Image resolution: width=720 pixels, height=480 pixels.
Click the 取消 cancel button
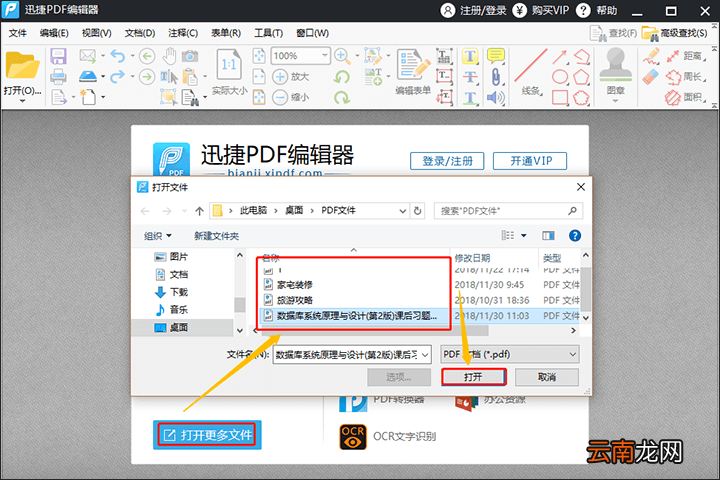[x=546, y=377]
